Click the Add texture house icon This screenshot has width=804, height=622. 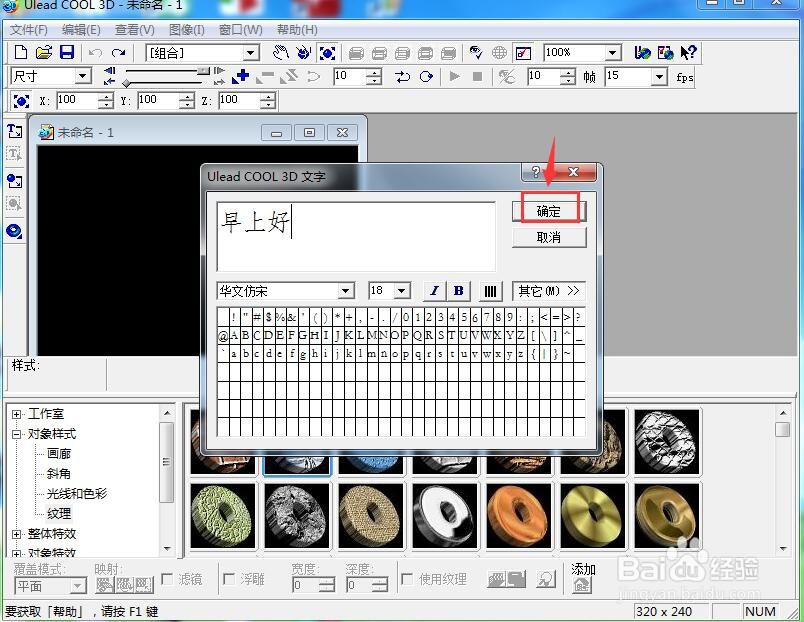[x=581, y=585]
